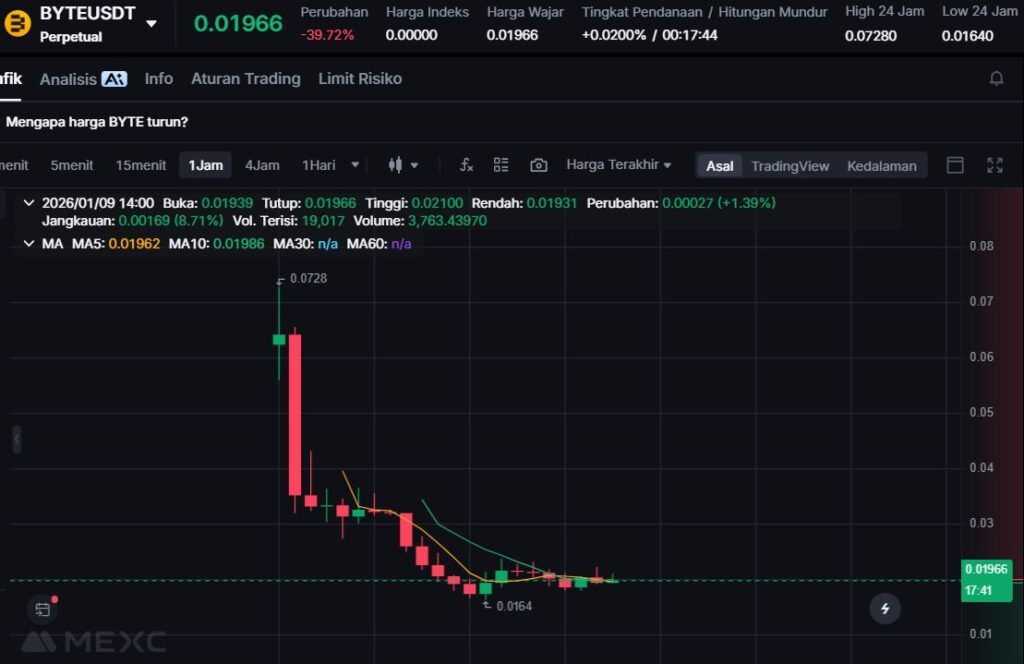Switch chart source to TradingView
The width and height of the screenshot is (1024, 664).
point(790,166)
